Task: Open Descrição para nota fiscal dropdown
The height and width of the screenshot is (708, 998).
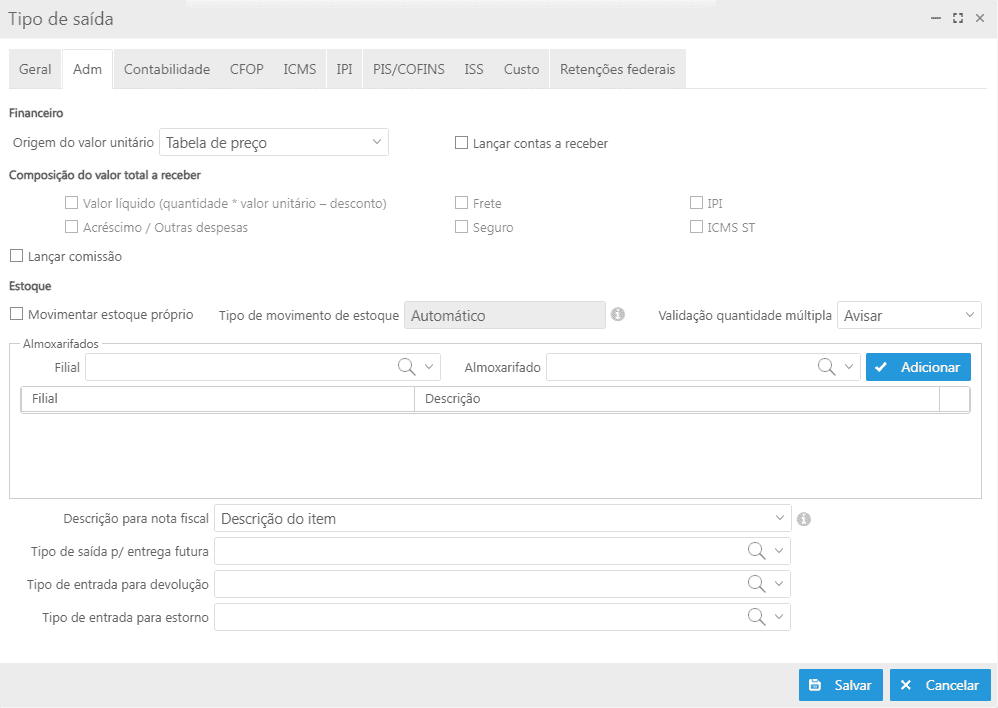Action: (x=502, y=518)
